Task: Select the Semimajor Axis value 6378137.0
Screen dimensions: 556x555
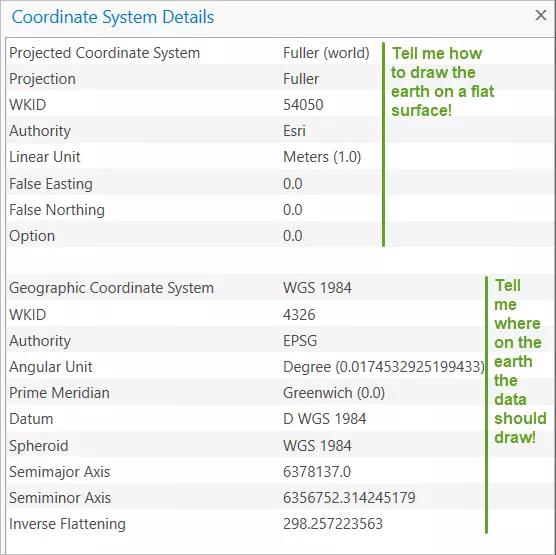Action: tap(317, 472)
